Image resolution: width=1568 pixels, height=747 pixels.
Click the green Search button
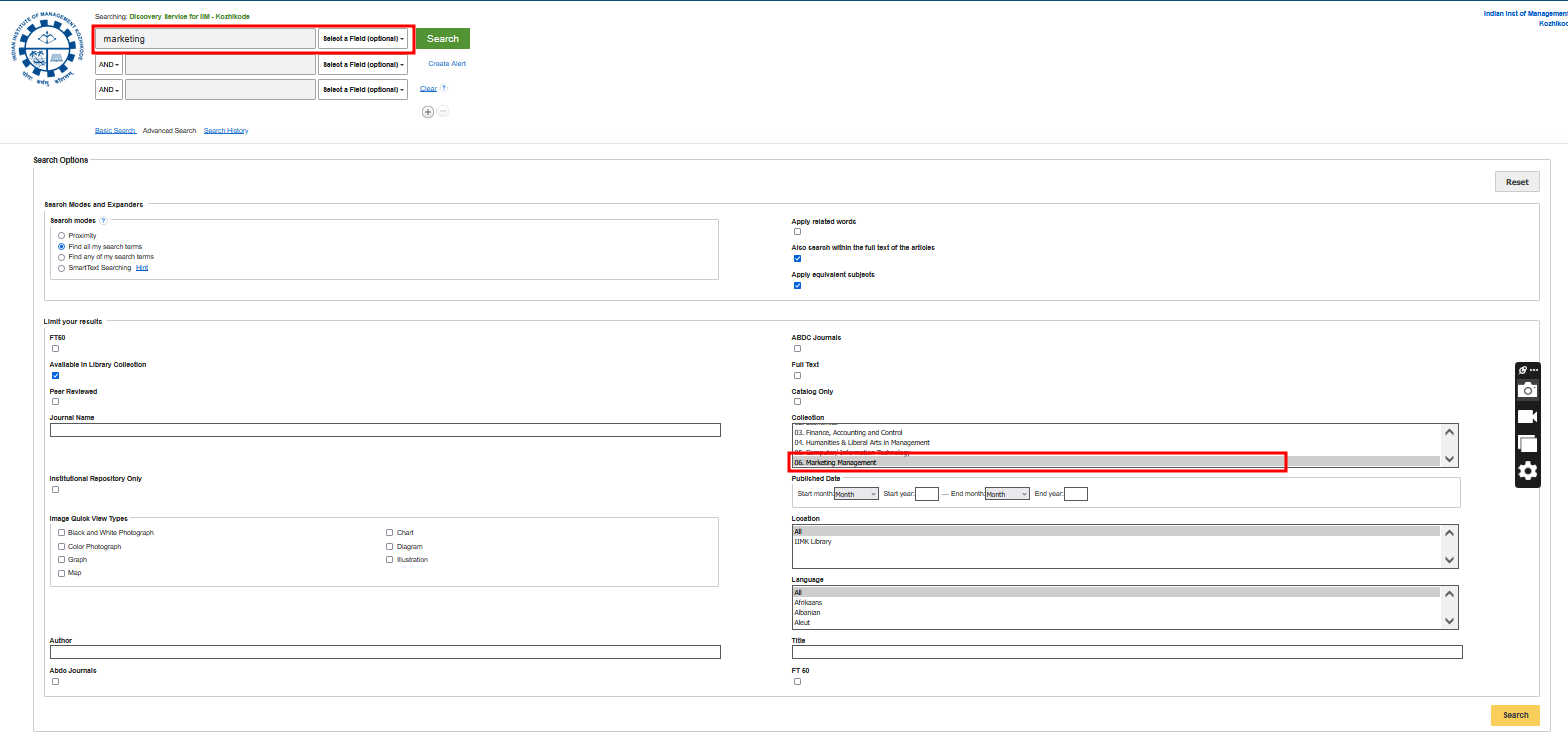[443, 39]
